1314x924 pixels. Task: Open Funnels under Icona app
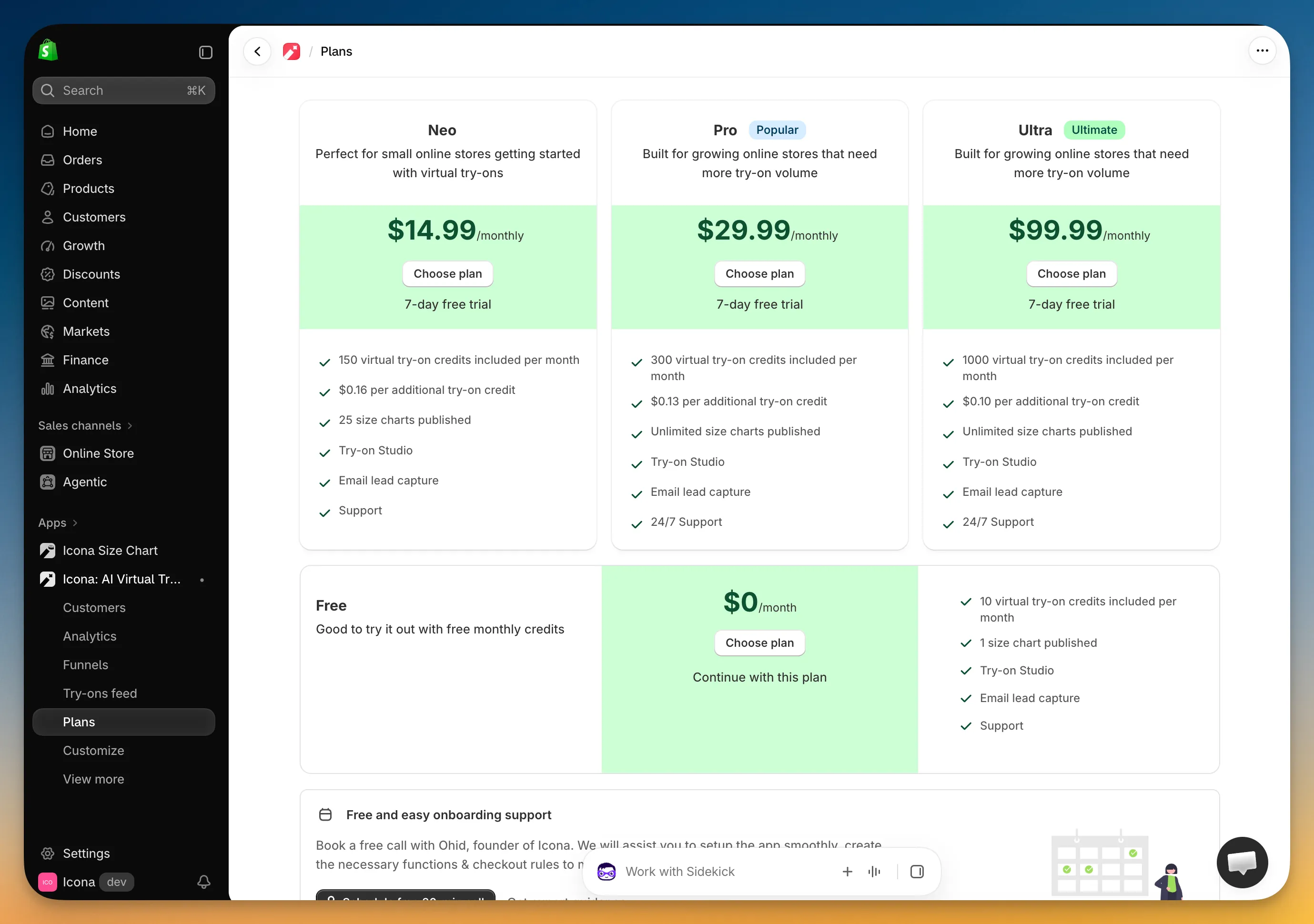tap(123, 665)
